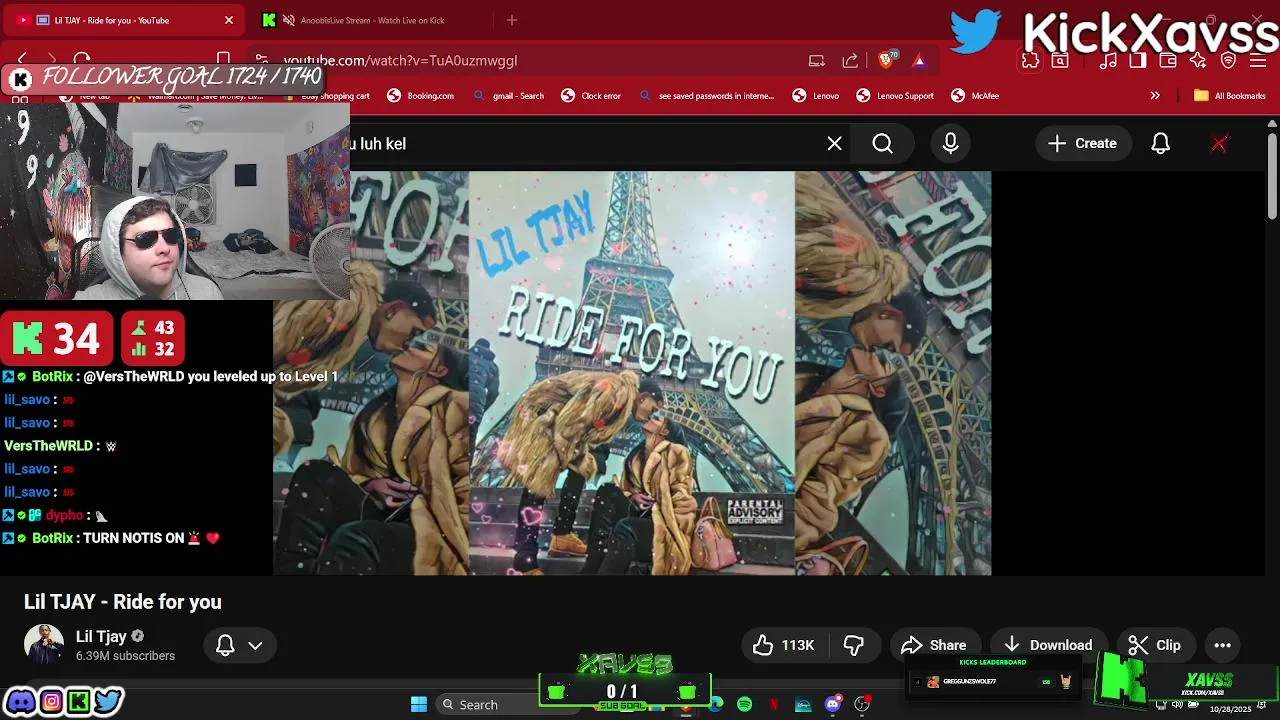Open Brave Shields panel
Image resolution: width=1280 pixels, height=720 pixels.
[x=886, y=60]
